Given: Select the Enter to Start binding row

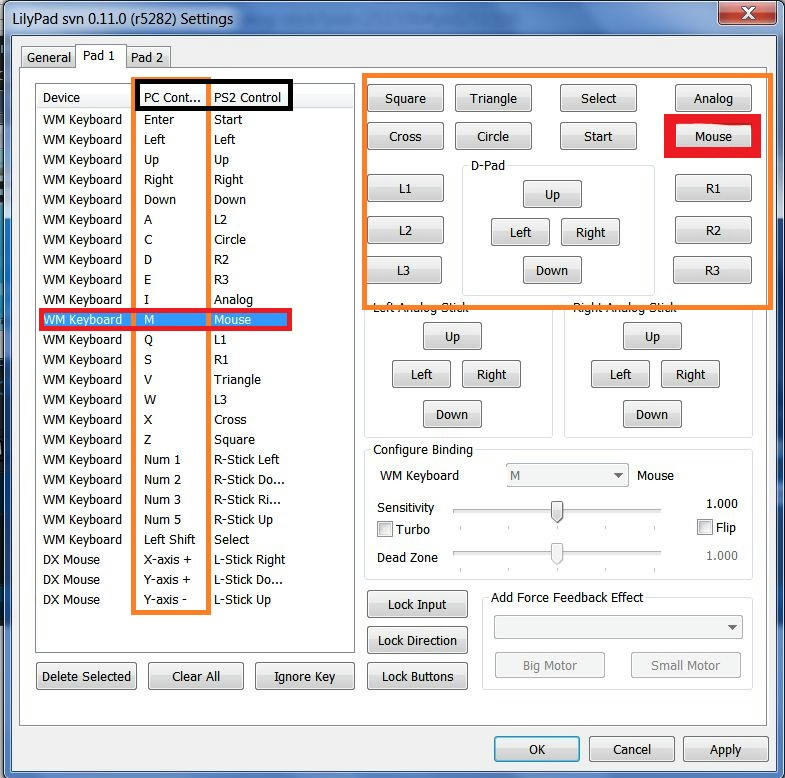Looking at the screenshot, I should click(x=165, y=120).
